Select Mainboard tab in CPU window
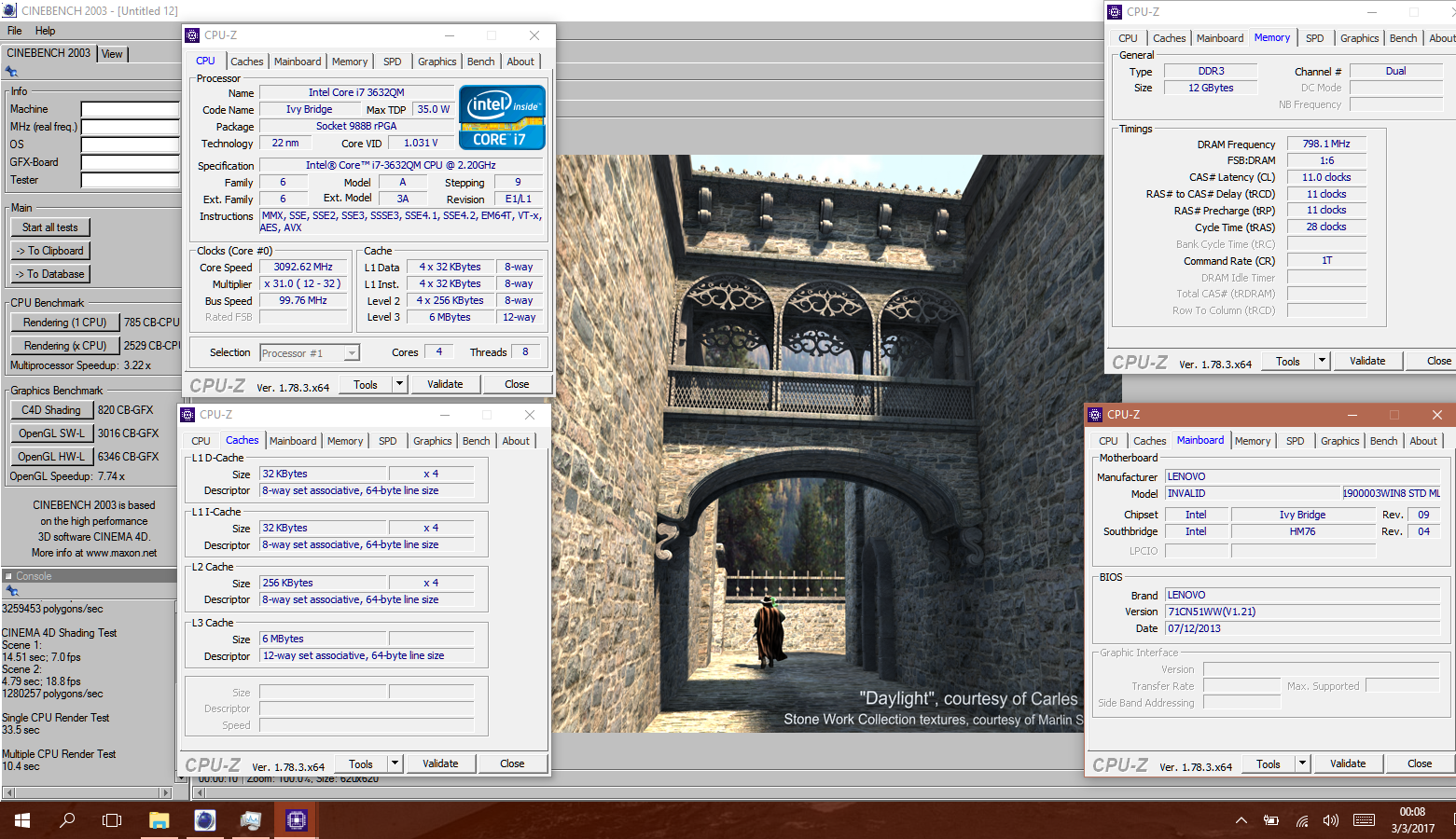This screenshot has width=1456, height=839. (x=298, y=62)
